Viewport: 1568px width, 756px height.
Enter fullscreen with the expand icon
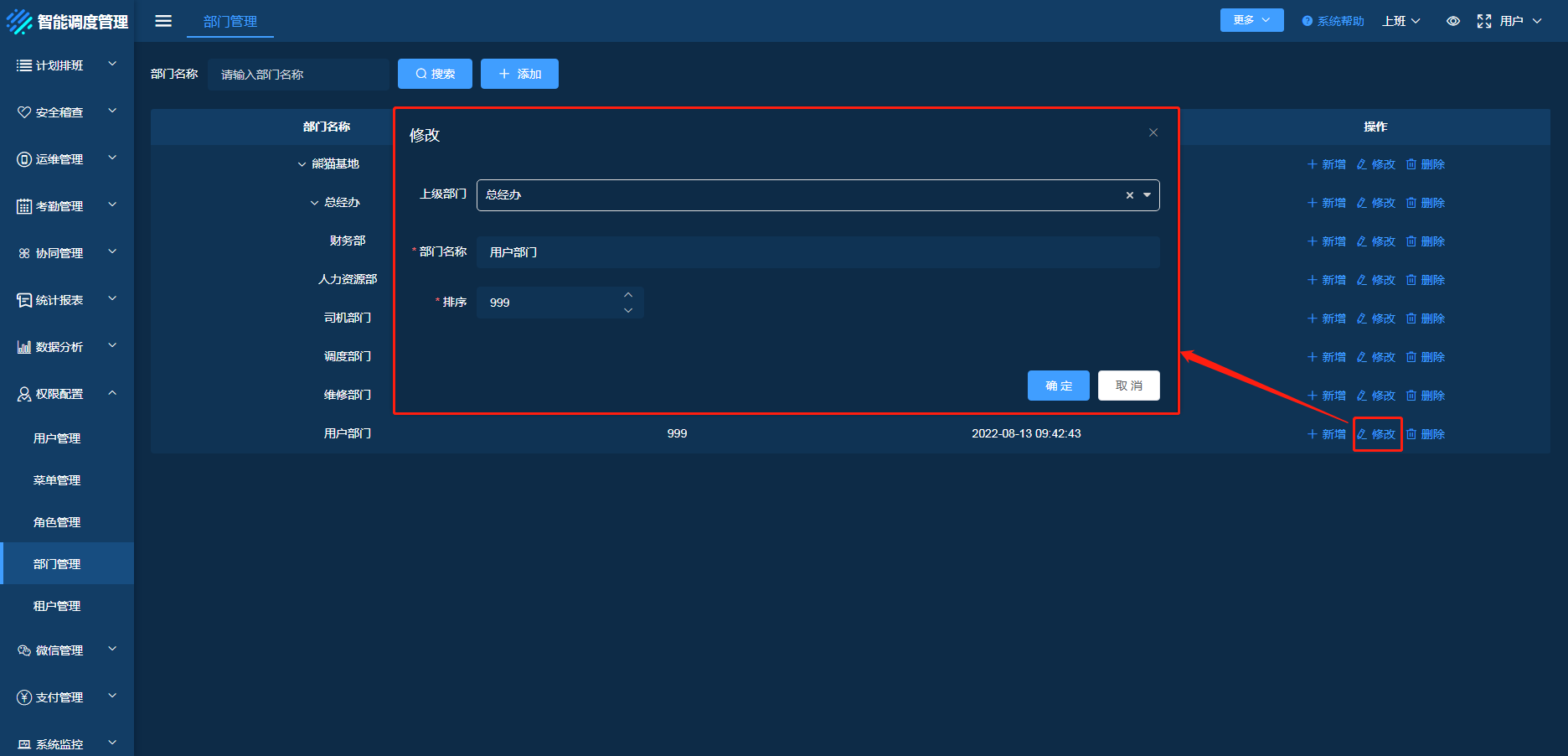coord(1483,21)
